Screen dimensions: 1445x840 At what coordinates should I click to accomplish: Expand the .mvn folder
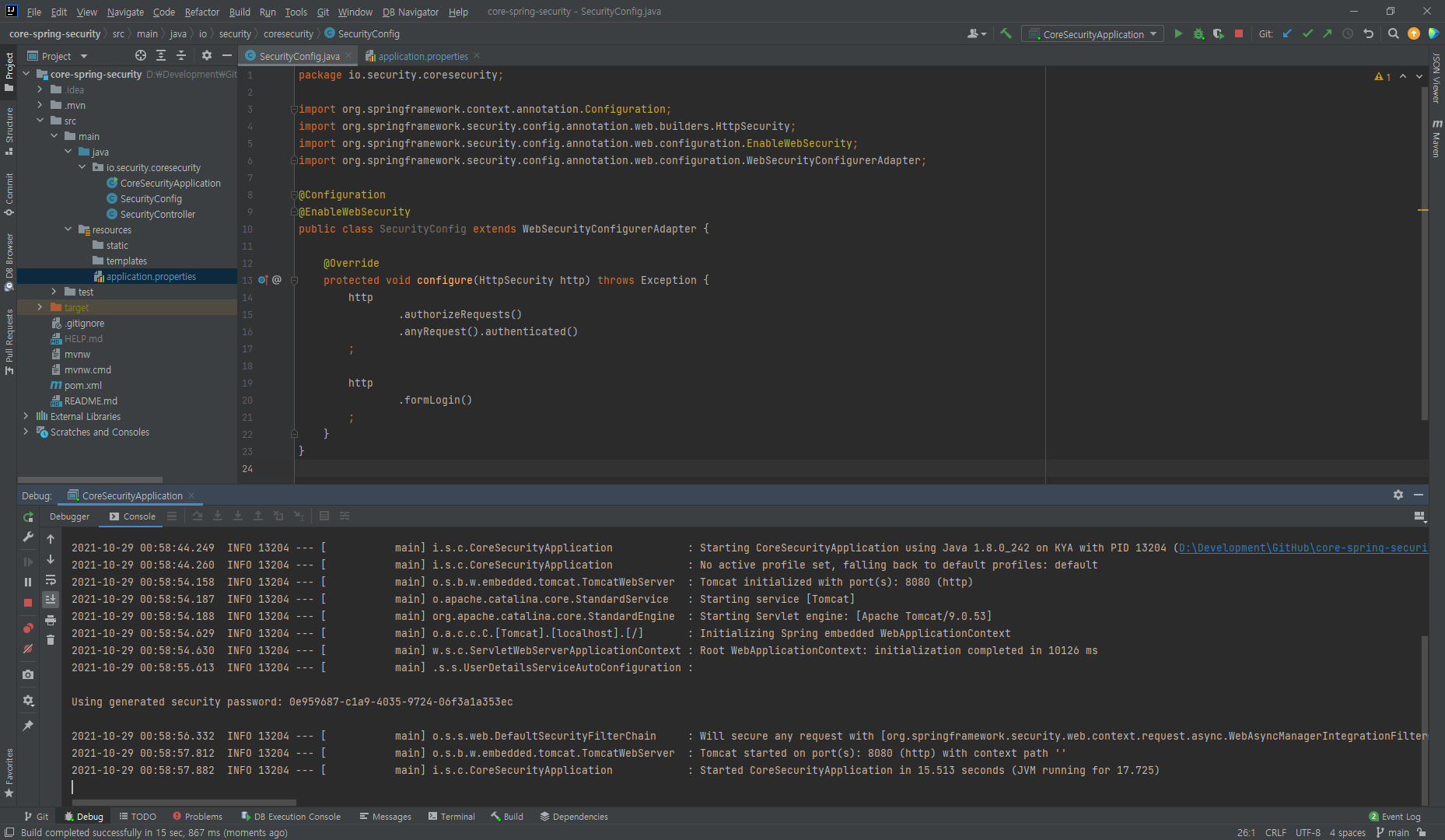pos(40,105)
